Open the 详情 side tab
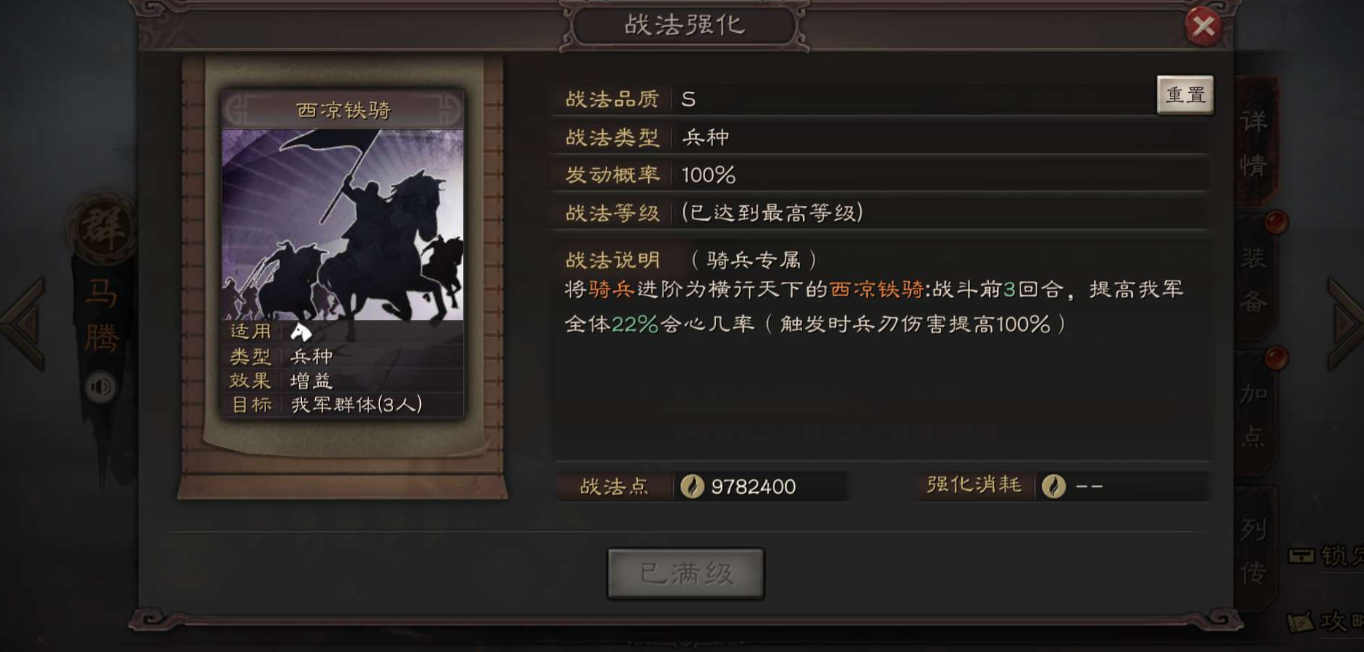The image size is (1364, 652). click(x=1254, y=143)
